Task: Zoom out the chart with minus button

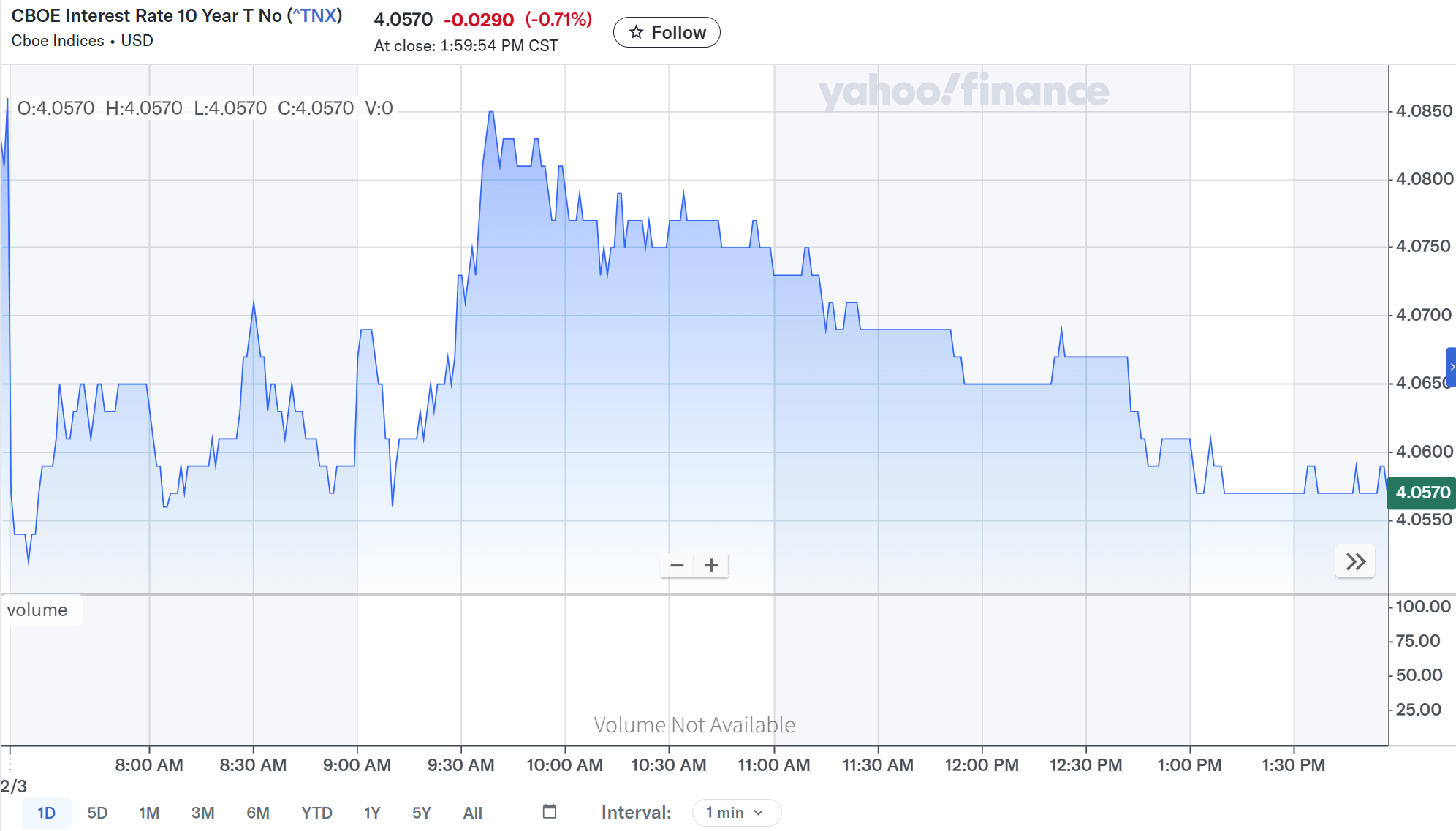Action: (x=677, y=565)
